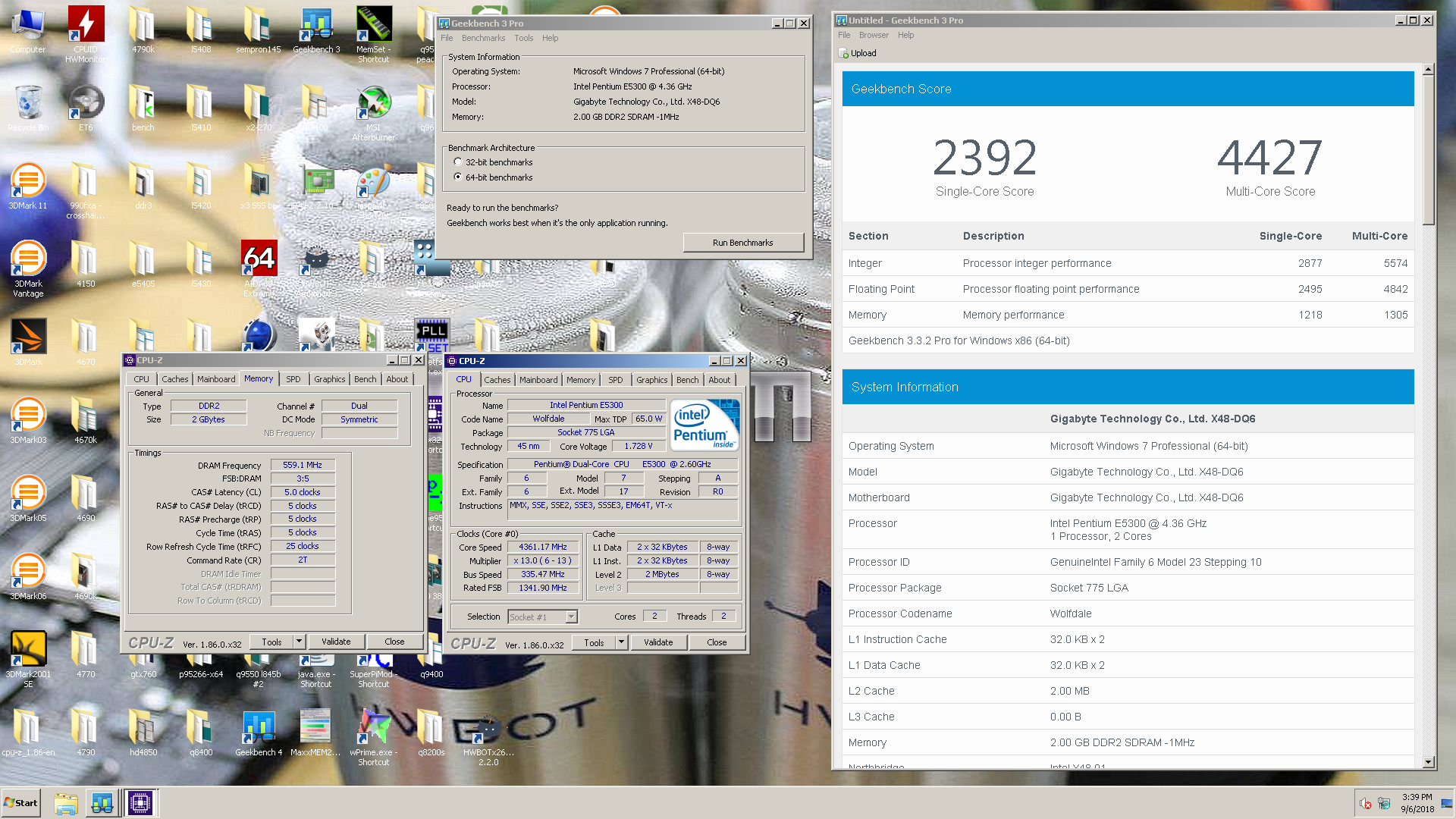Viewport: 1456px width, 819px height.
Task: Open Mainboard tab in right CPU-Z
Action: (x=538, y=380)
